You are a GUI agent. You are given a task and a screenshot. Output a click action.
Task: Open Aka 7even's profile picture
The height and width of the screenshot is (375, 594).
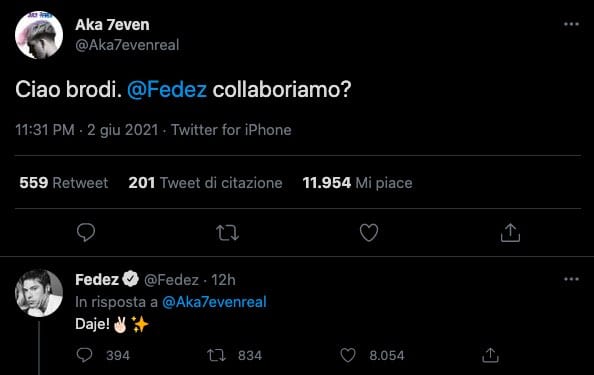(x=39, y=35)
